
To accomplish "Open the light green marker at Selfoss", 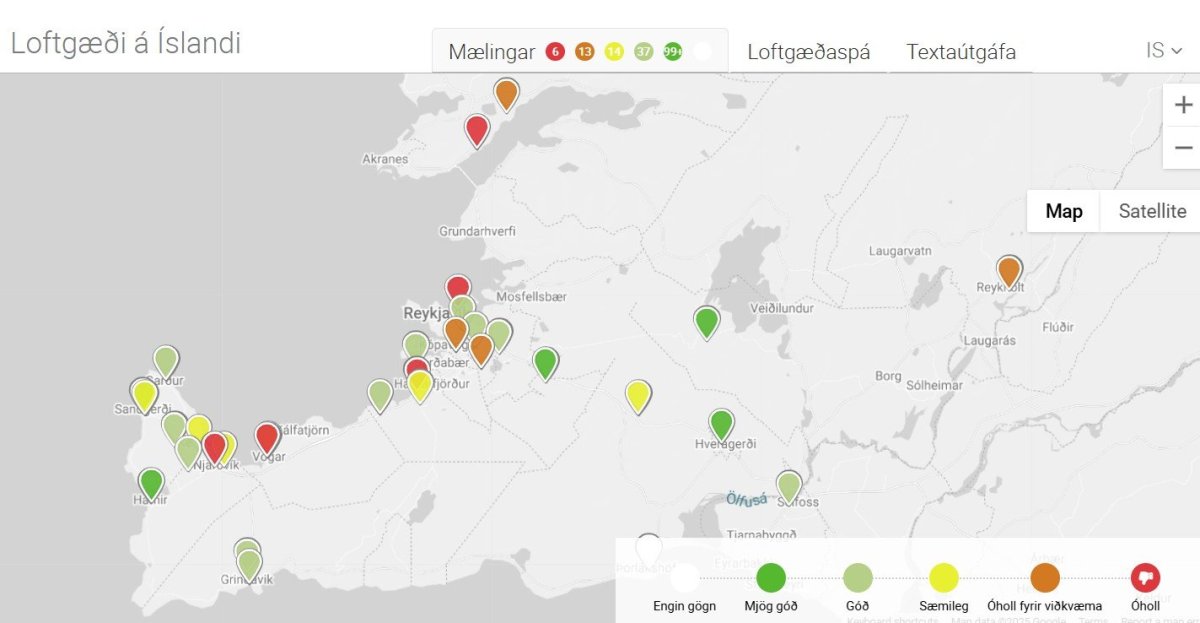I will [789, 486].
